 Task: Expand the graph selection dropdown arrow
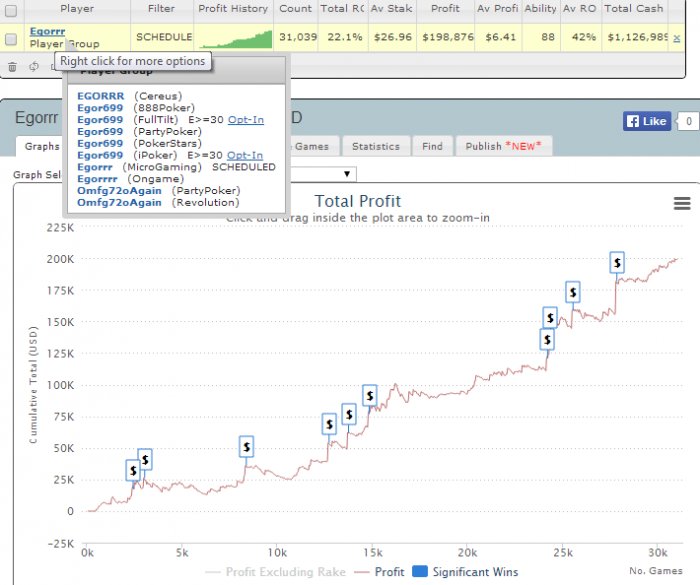(347, 174)
